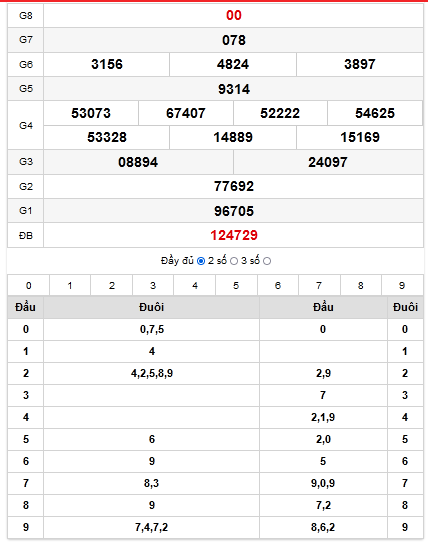Filter results by digit 0

28,286
